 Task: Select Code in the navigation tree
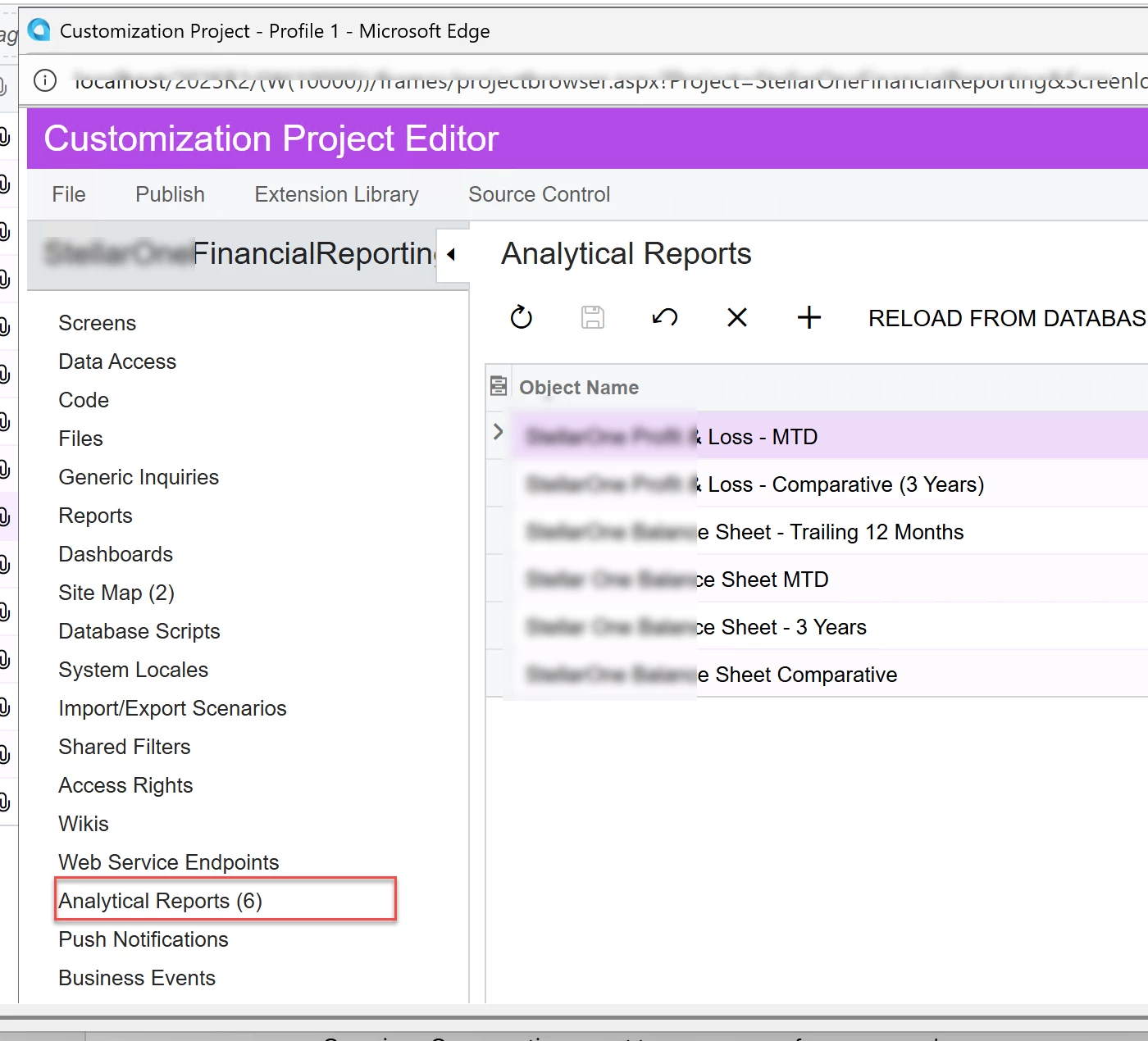[x=84, y=400]
